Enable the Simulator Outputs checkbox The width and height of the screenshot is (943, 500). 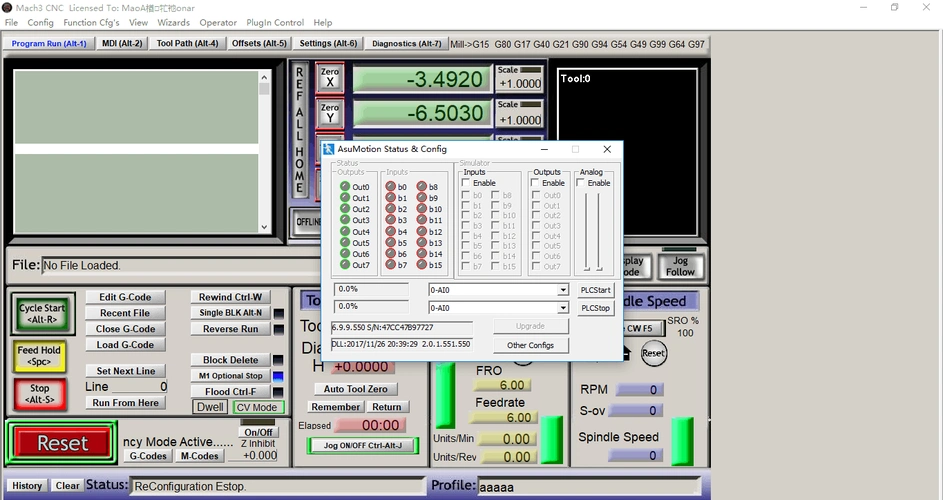tap(535, 183)
